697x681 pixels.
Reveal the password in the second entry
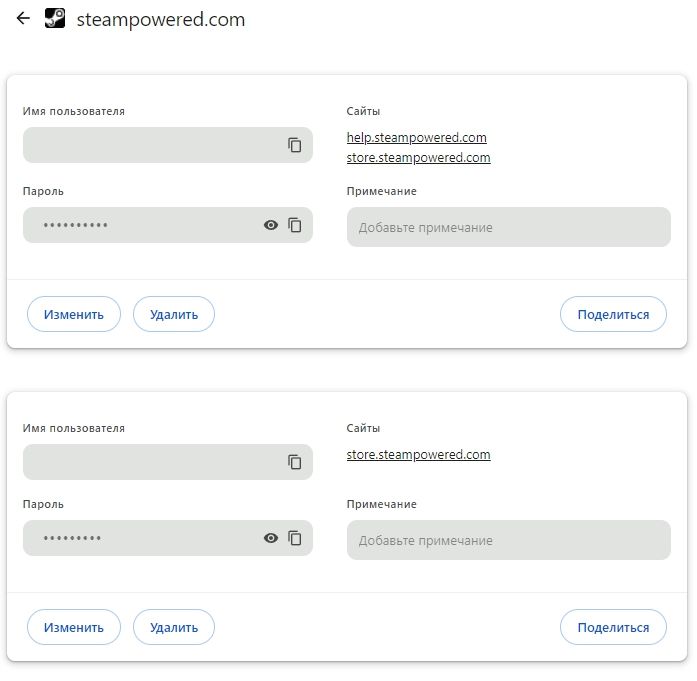[271, 538]
